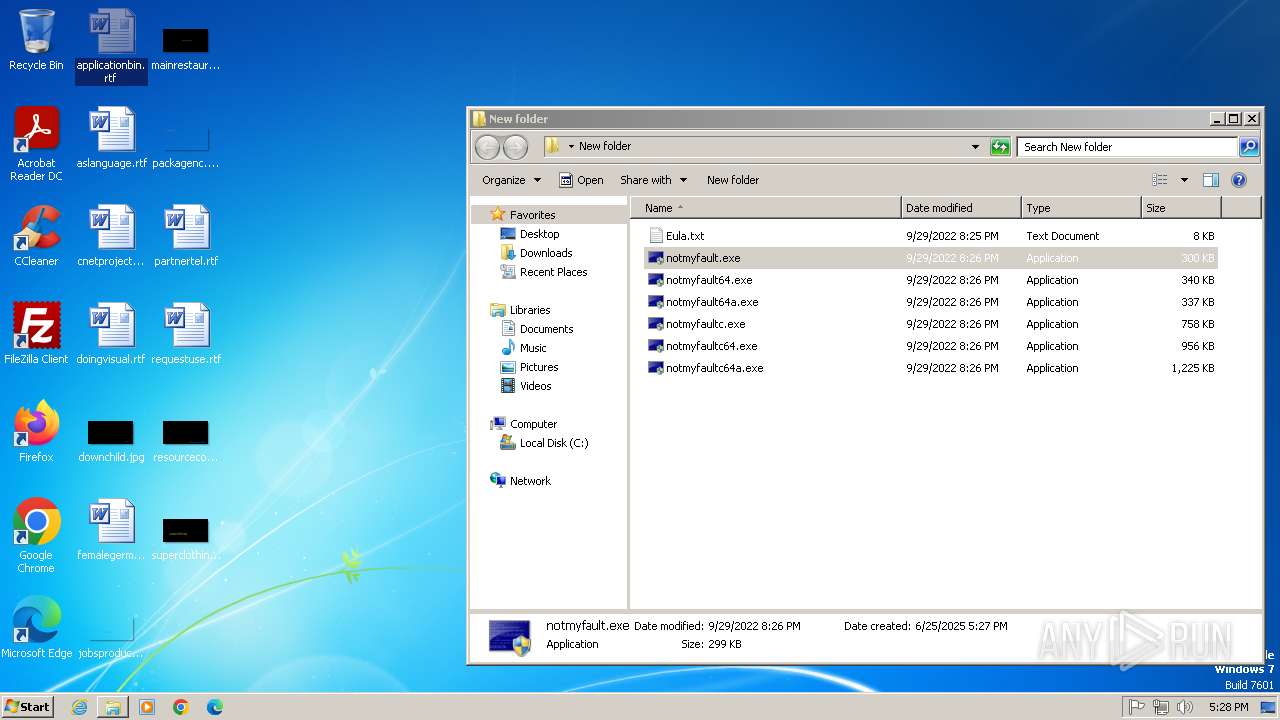Expand the address bar history dropdown

pyautogui.click(x=976, y=147)
